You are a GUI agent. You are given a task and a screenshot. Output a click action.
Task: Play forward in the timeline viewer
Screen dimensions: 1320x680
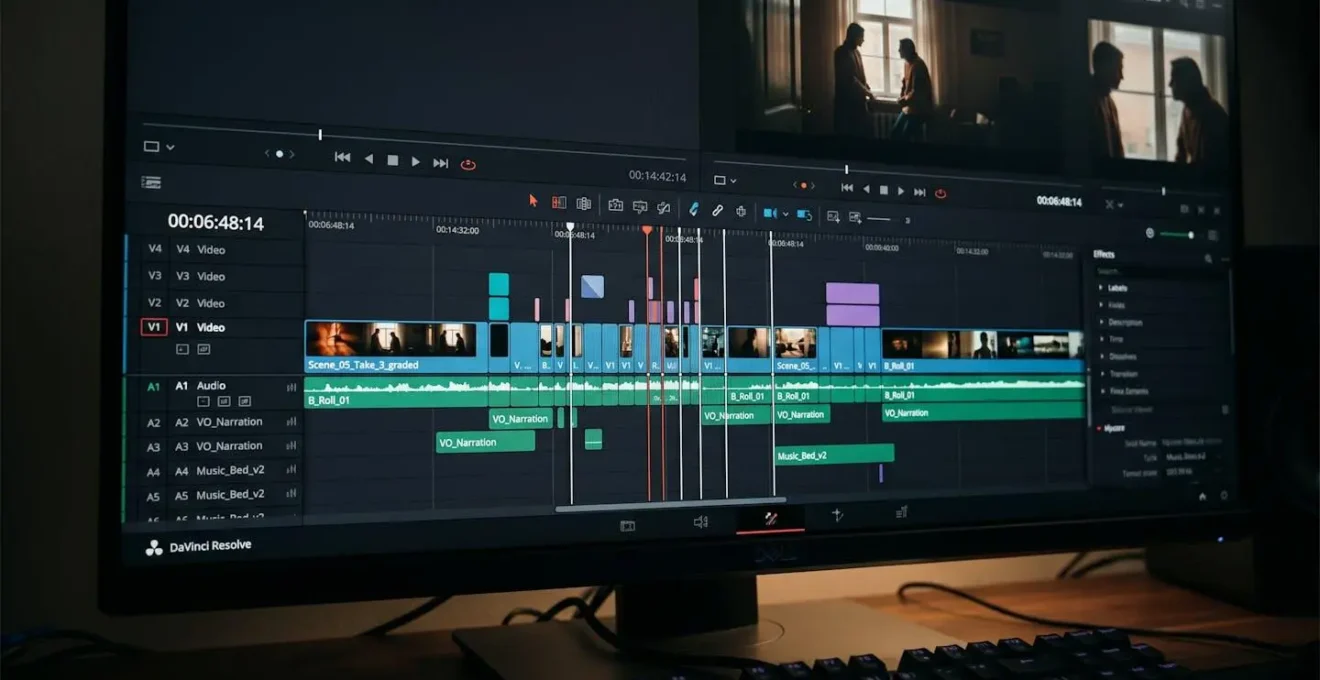coord(901,190)
